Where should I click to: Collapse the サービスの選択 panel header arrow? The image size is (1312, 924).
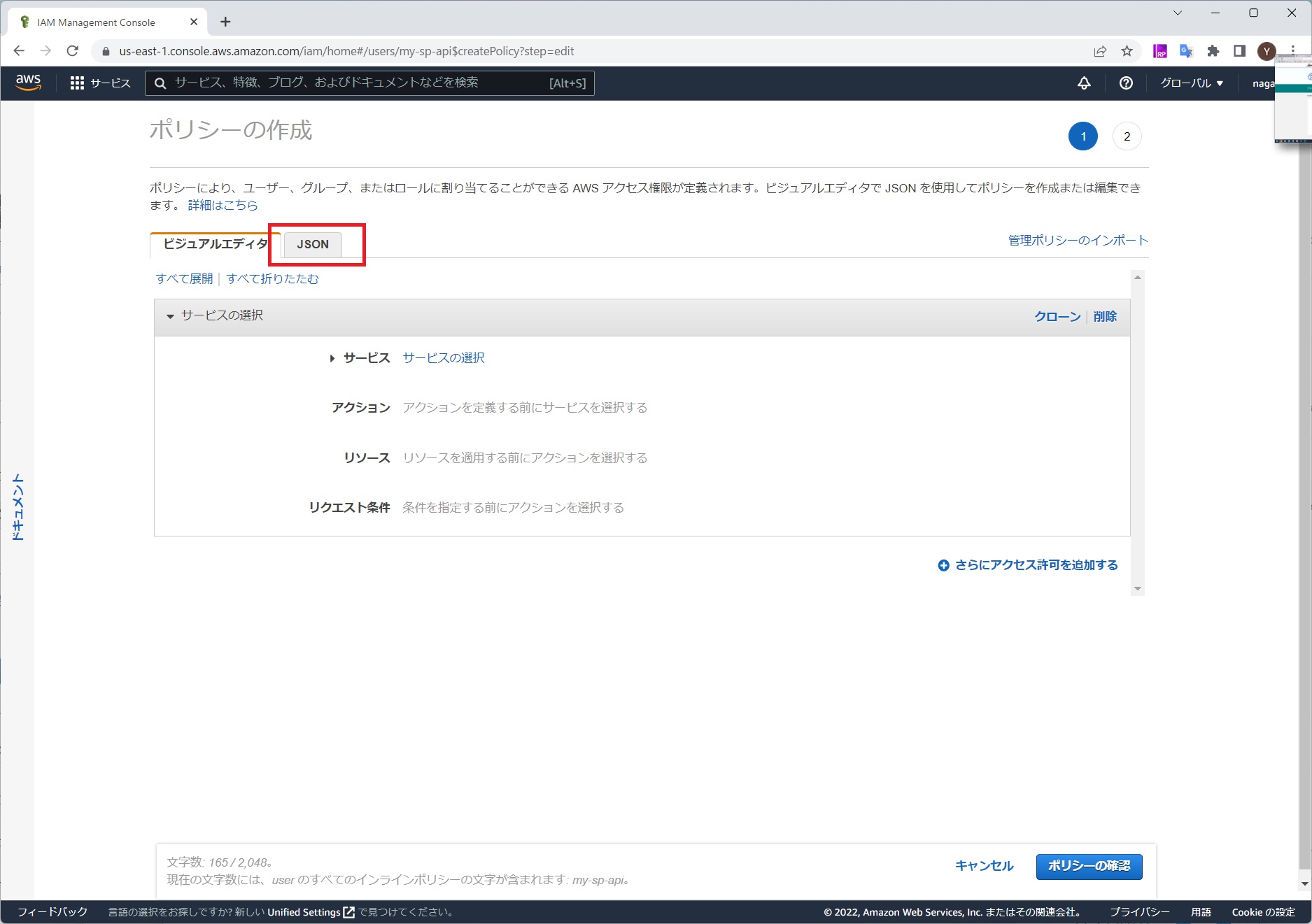(169, 315)
